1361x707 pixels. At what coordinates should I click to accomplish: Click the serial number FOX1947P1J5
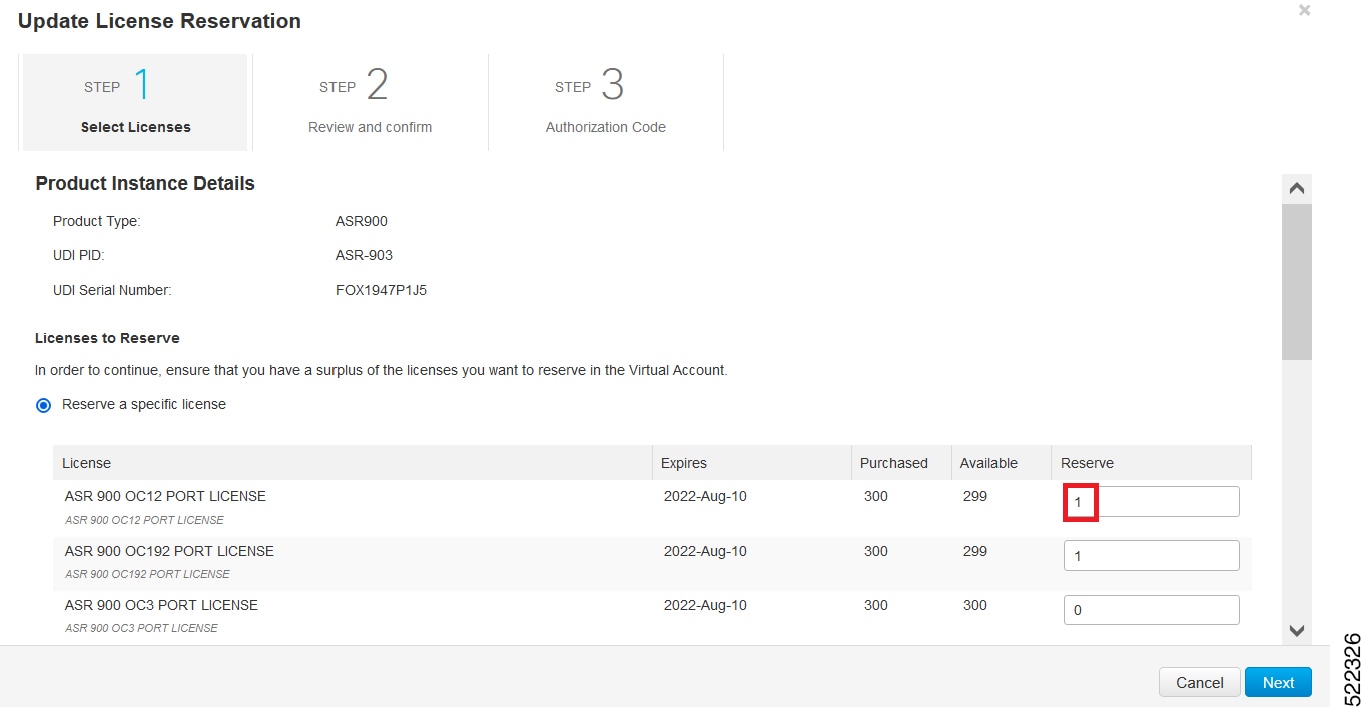click(x=381, y=290)
